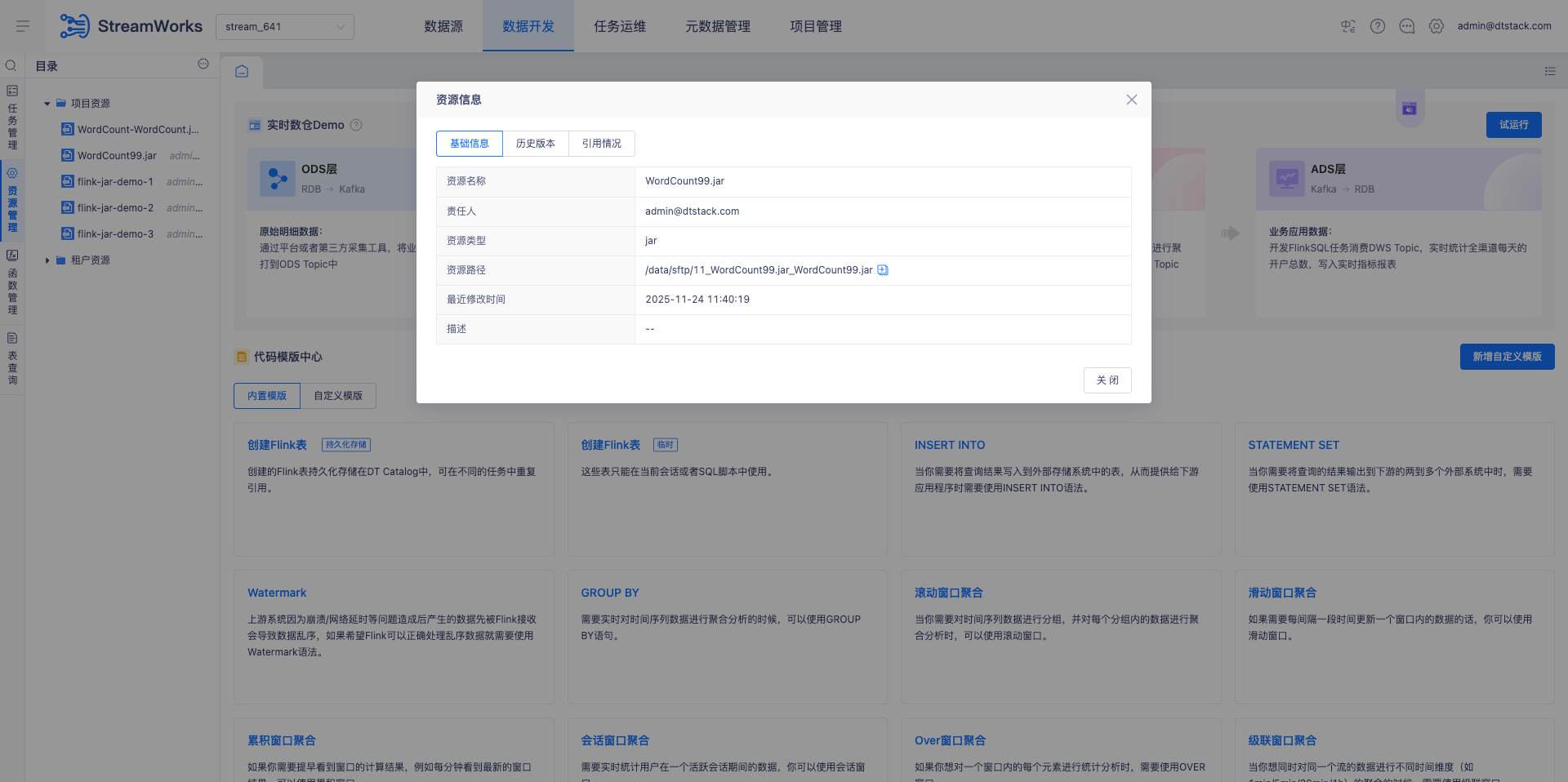
Task: Switch to the 自定义模版 toggle
Action: click(x=337, y=396)
